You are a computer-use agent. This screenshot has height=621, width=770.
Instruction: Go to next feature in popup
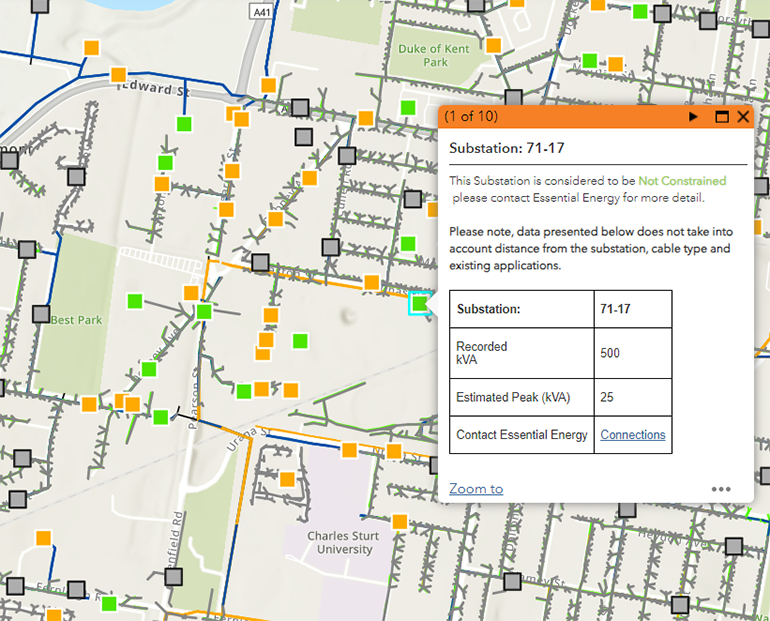694,117
